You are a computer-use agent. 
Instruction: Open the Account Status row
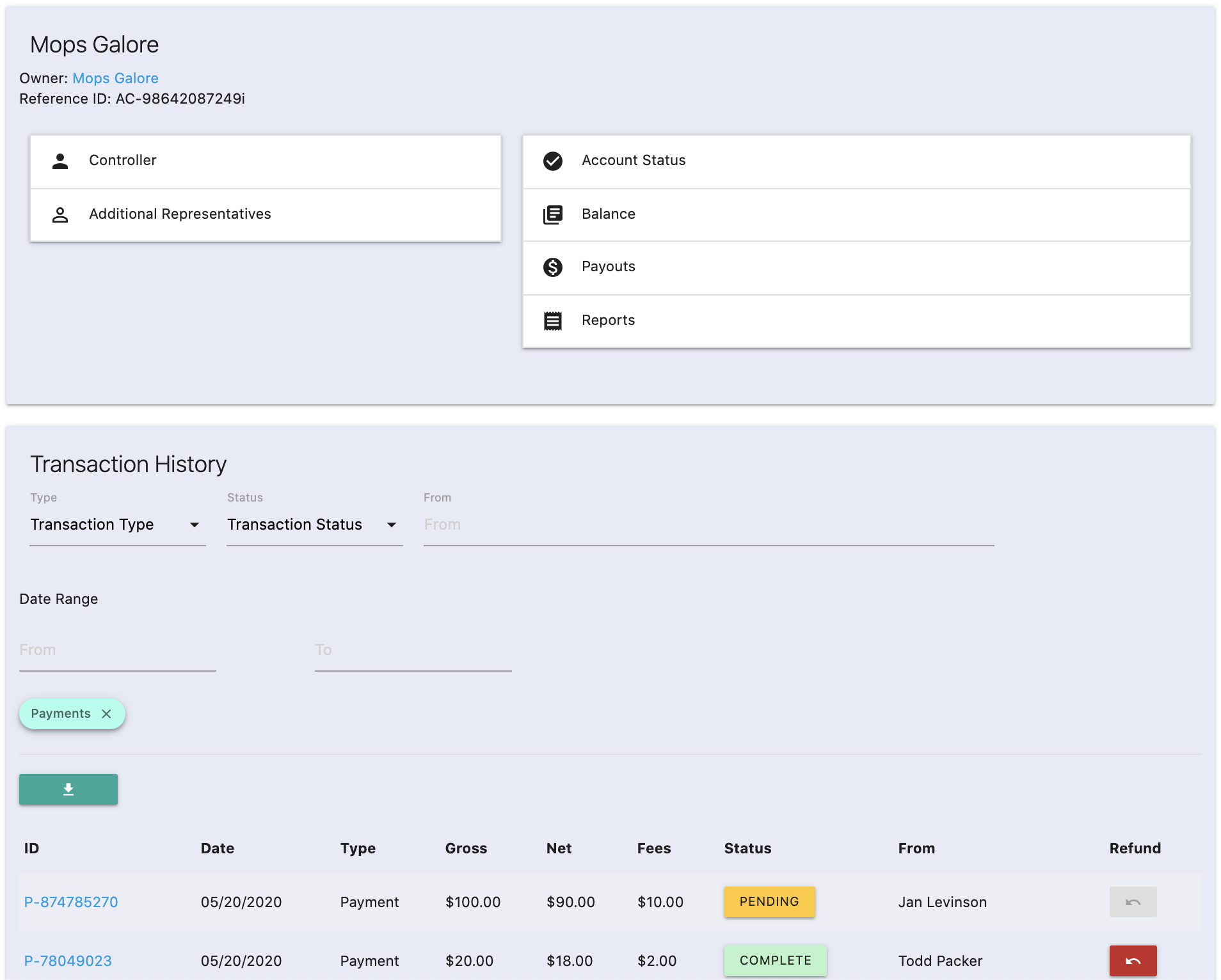857,161
